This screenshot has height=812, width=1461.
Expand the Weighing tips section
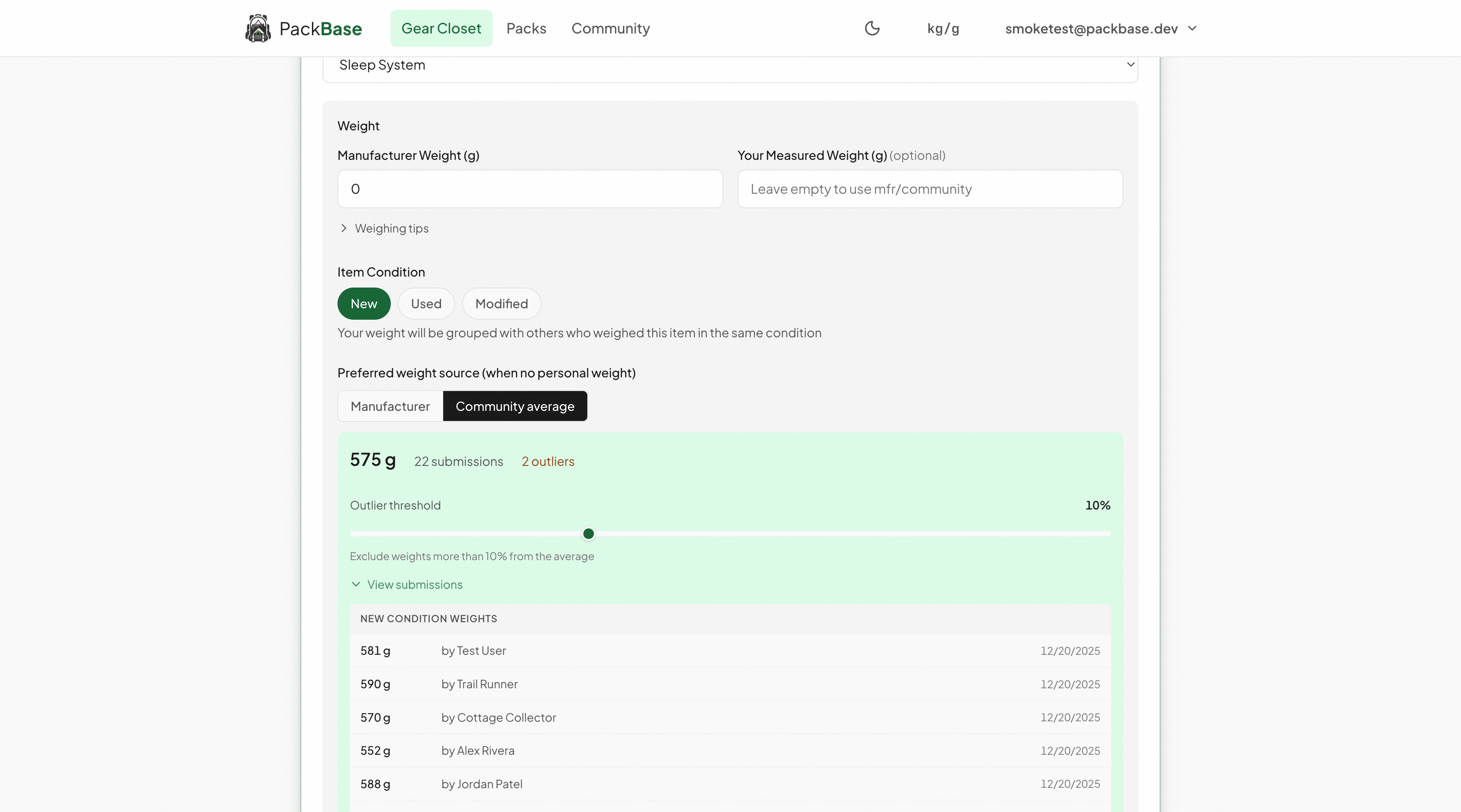[x=385, y=229]
